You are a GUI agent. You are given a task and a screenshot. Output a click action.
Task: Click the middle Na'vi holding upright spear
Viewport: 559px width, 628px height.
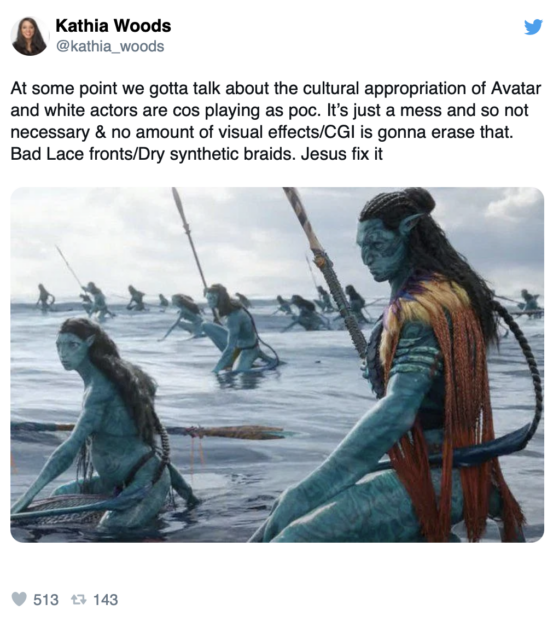click(x=236, y=328)
